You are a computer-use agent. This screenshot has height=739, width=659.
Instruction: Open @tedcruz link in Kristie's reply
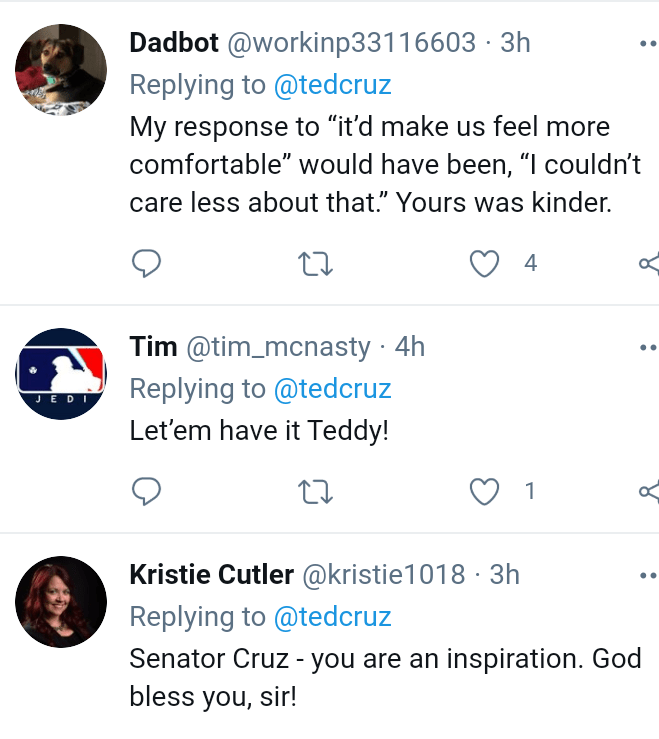(332, 616)
